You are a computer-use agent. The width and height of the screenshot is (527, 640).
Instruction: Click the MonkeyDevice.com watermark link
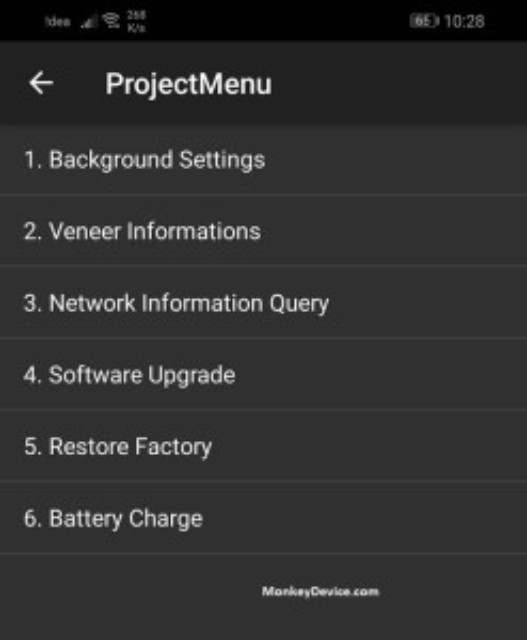pyautogui.click(x=320, y=591)
